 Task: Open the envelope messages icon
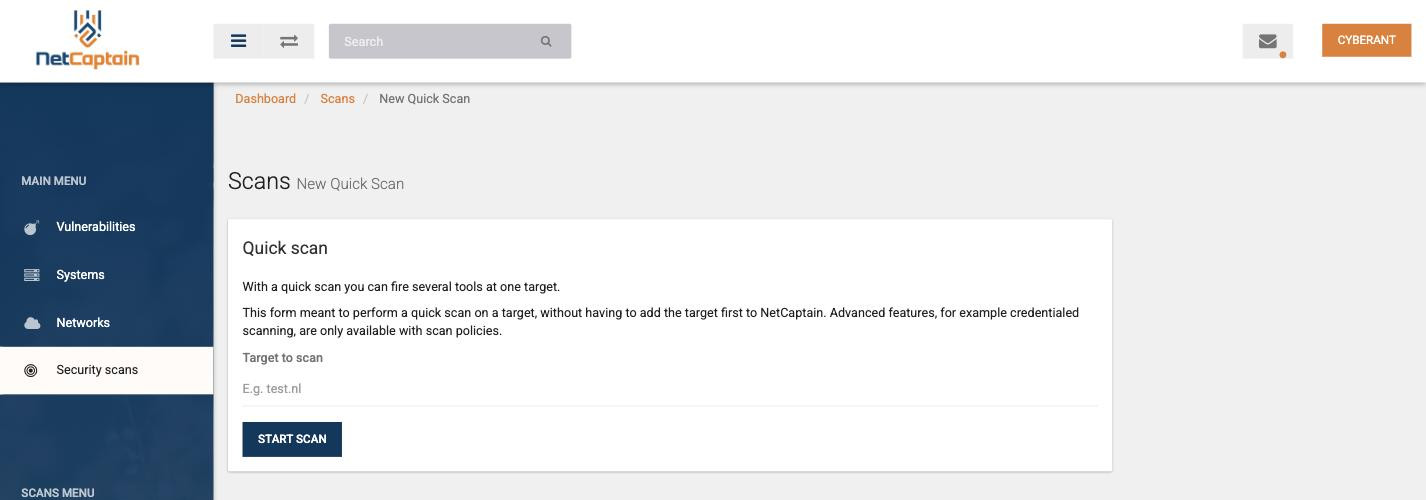tap(1267, 41)
